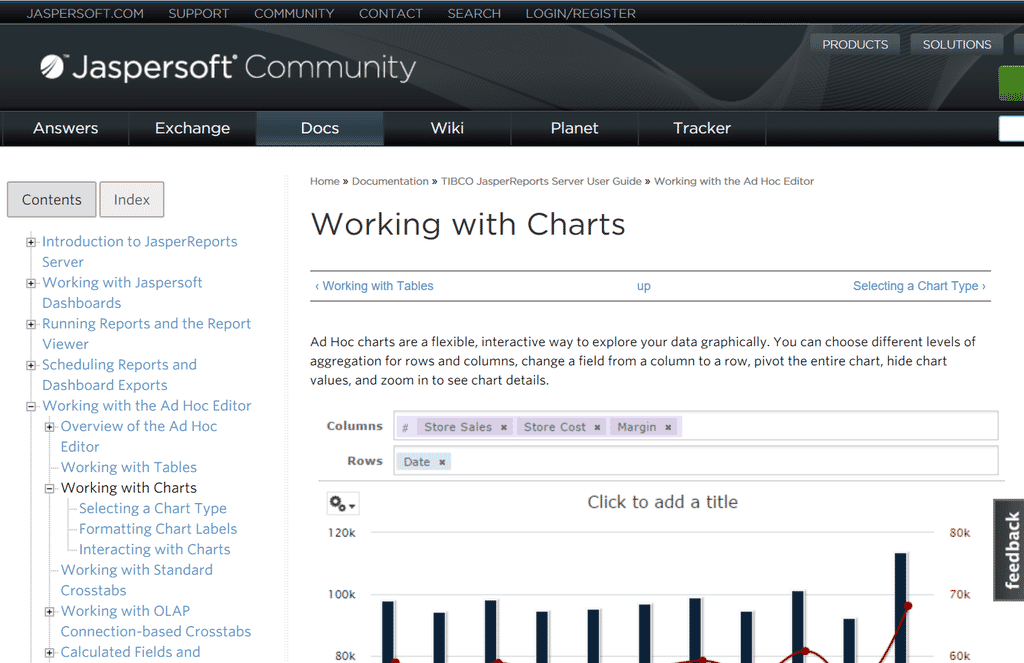
Task: Open the Answers section
Action: click(65, 128)
